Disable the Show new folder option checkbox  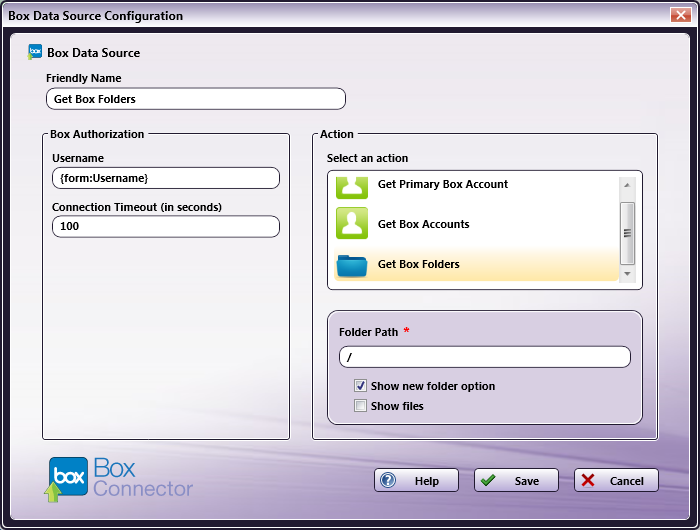coord(360,385)
